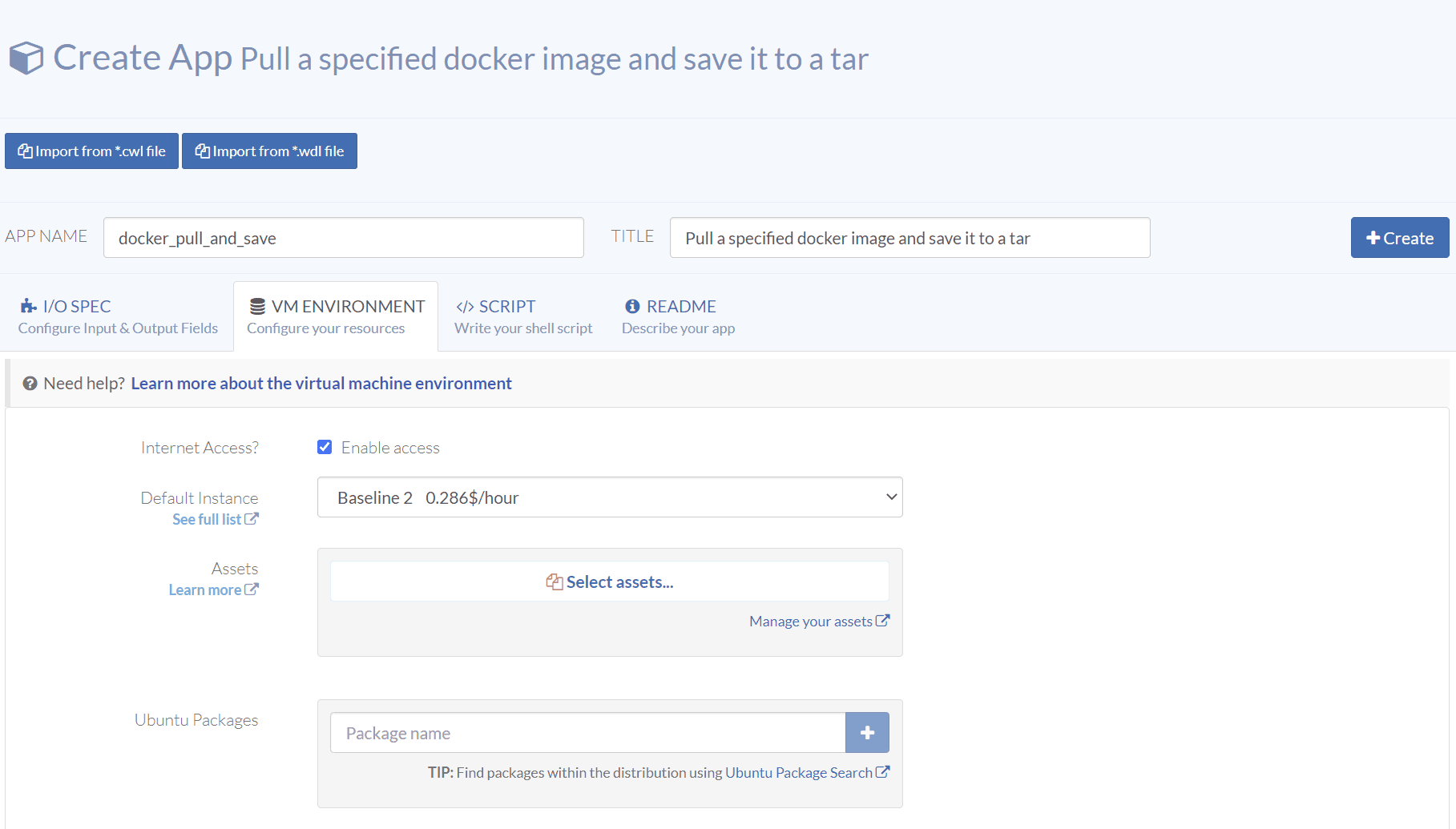Click the external link icon after Ubuntu Package Search
Image resolution: width=1456 pixels, height=829 pixels.
pos(883,772)
